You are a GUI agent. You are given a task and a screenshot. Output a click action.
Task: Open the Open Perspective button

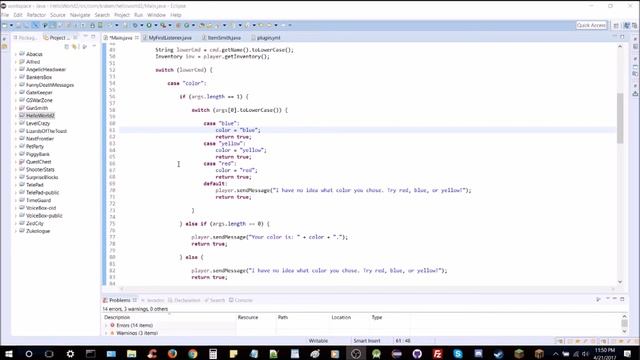point(616,25)
